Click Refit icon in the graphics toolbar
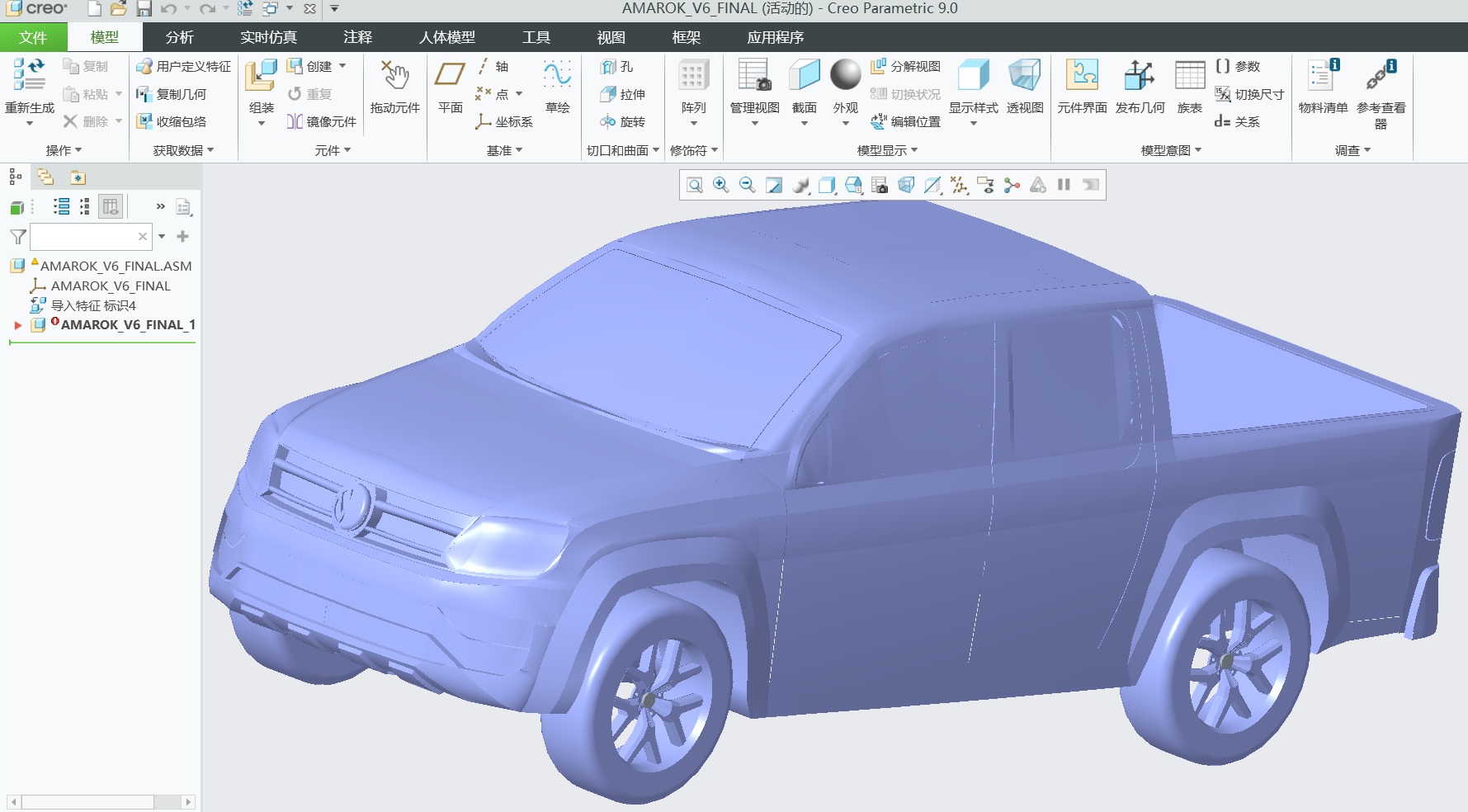Screen dimensions: 1468x812 click(695, 185)
